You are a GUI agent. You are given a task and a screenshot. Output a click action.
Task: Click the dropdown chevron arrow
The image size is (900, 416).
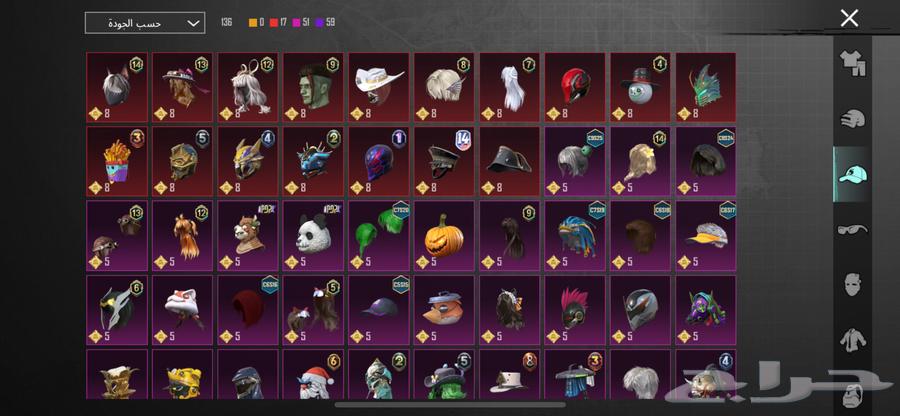(x=193, y=24)
